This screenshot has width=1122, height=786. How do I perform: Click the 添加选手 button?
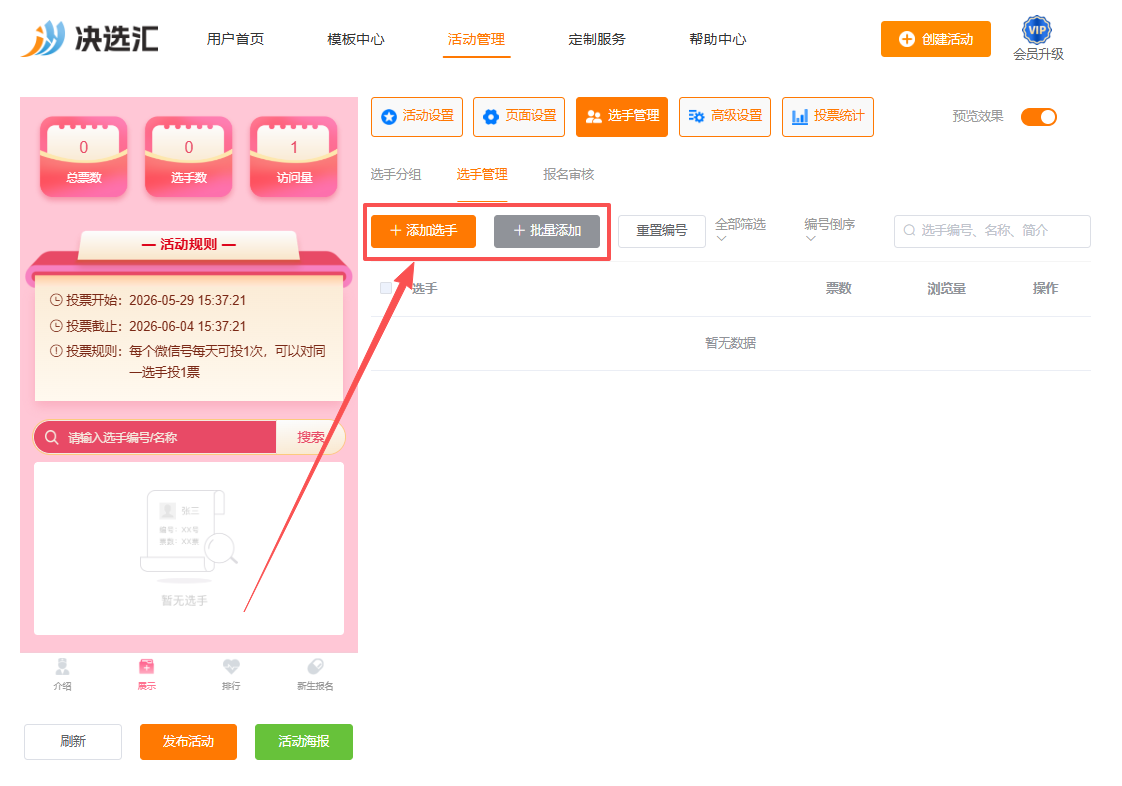(x=424, y=231)
